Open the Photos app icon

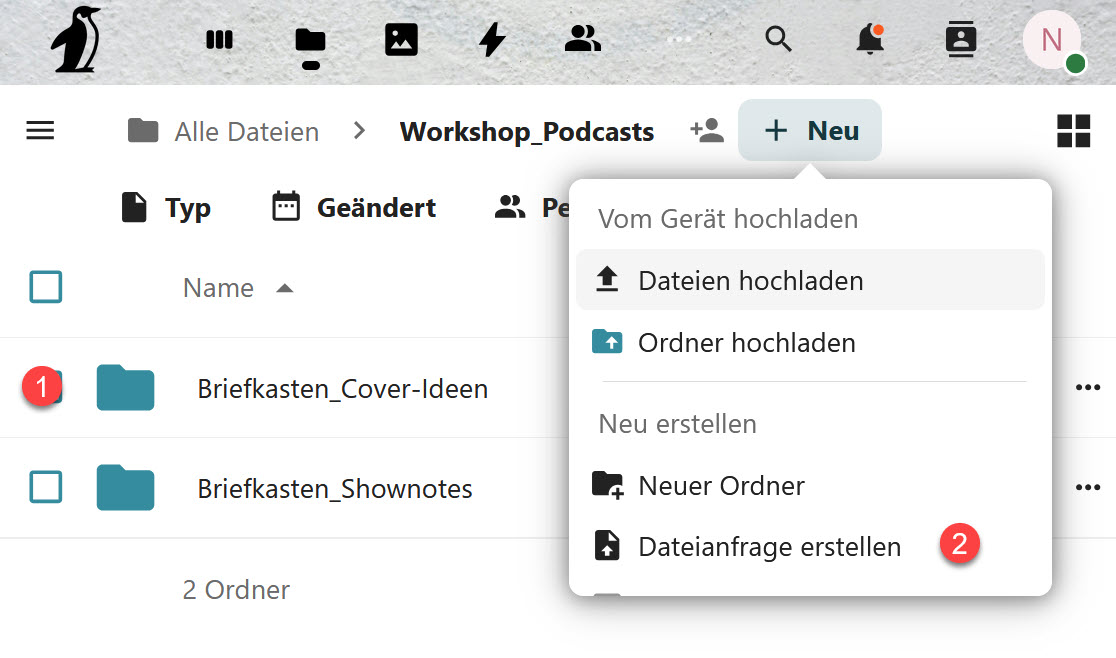(401, 40)
